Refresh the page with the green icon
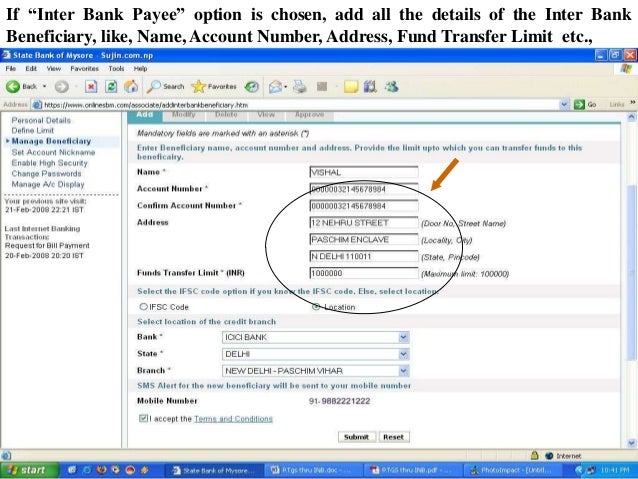Screen dimensions: 638x479 (x=111, y=86)
